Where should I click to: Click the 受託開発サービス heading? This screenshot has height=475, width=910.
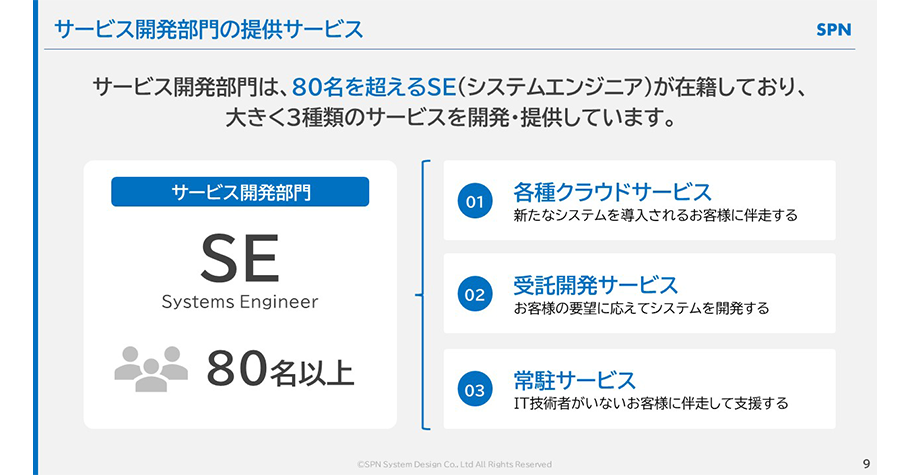click(595, 285)
